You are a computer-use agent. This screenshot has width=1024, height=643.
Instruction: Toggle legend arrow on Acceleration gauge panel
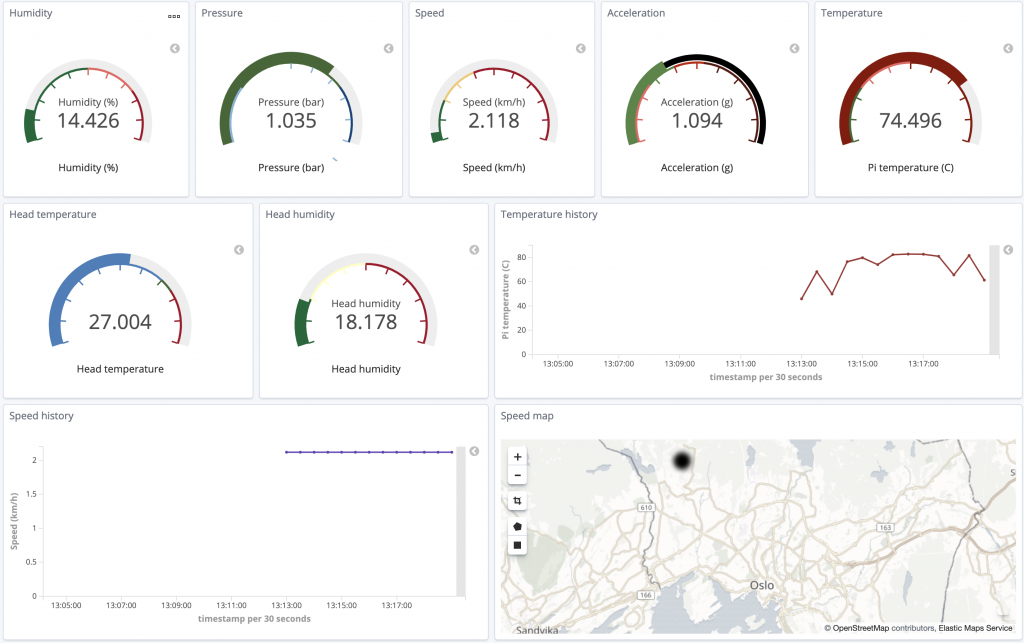click(x=794, y=48)
